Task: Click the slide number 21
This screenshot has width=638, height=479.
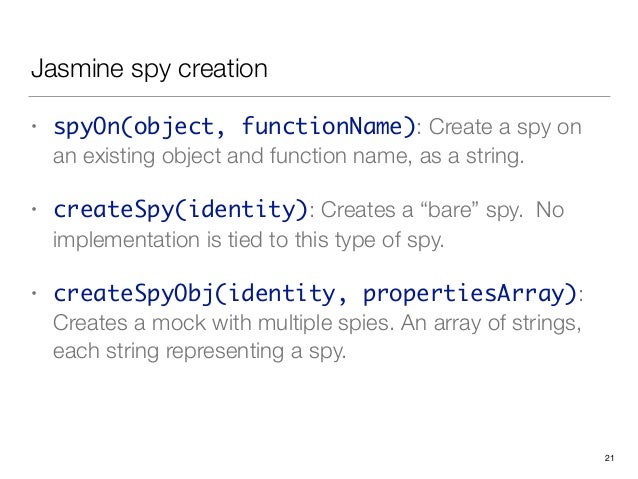Action: tap(609, 458)
